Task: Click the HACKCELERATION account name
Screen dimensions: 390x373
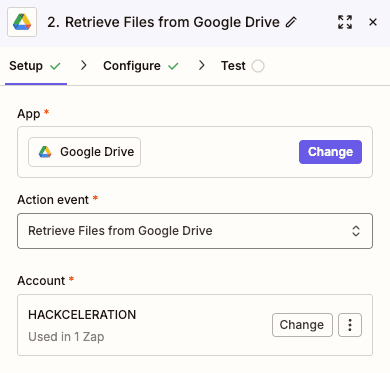Action: 82,315
